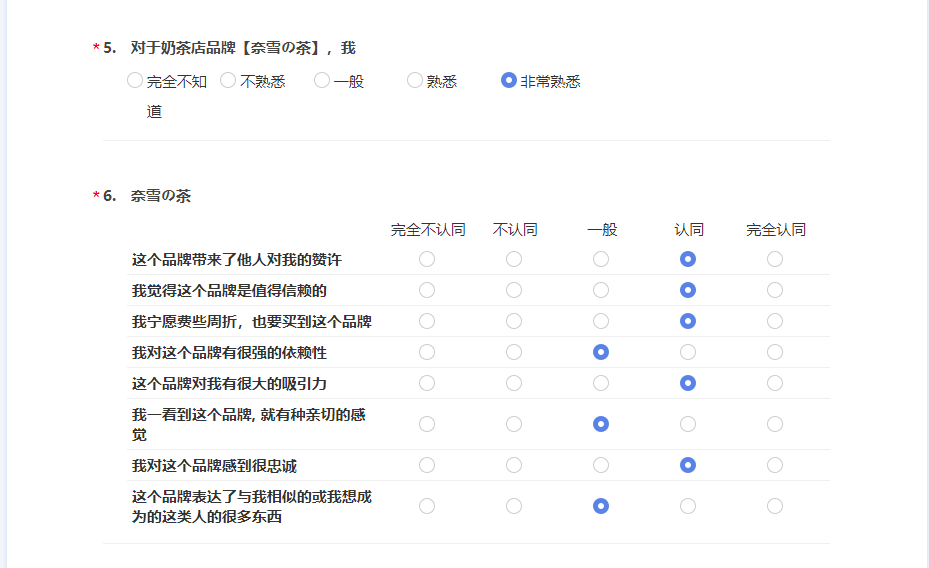929x568 pixels.
Task: Choose 完全不认同 for 这个品牌带来了他人对我的赞许
Action: point(427,259)
